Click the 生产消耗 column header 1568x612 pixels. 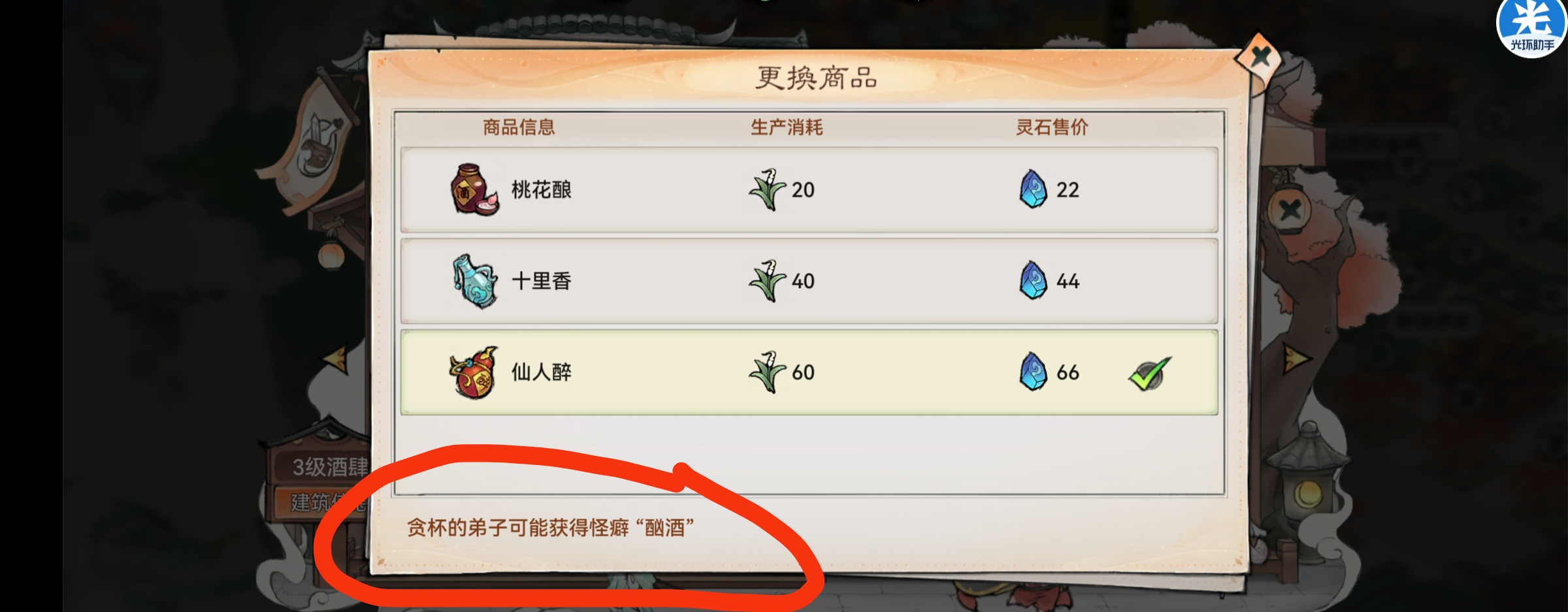coord(787,127)
